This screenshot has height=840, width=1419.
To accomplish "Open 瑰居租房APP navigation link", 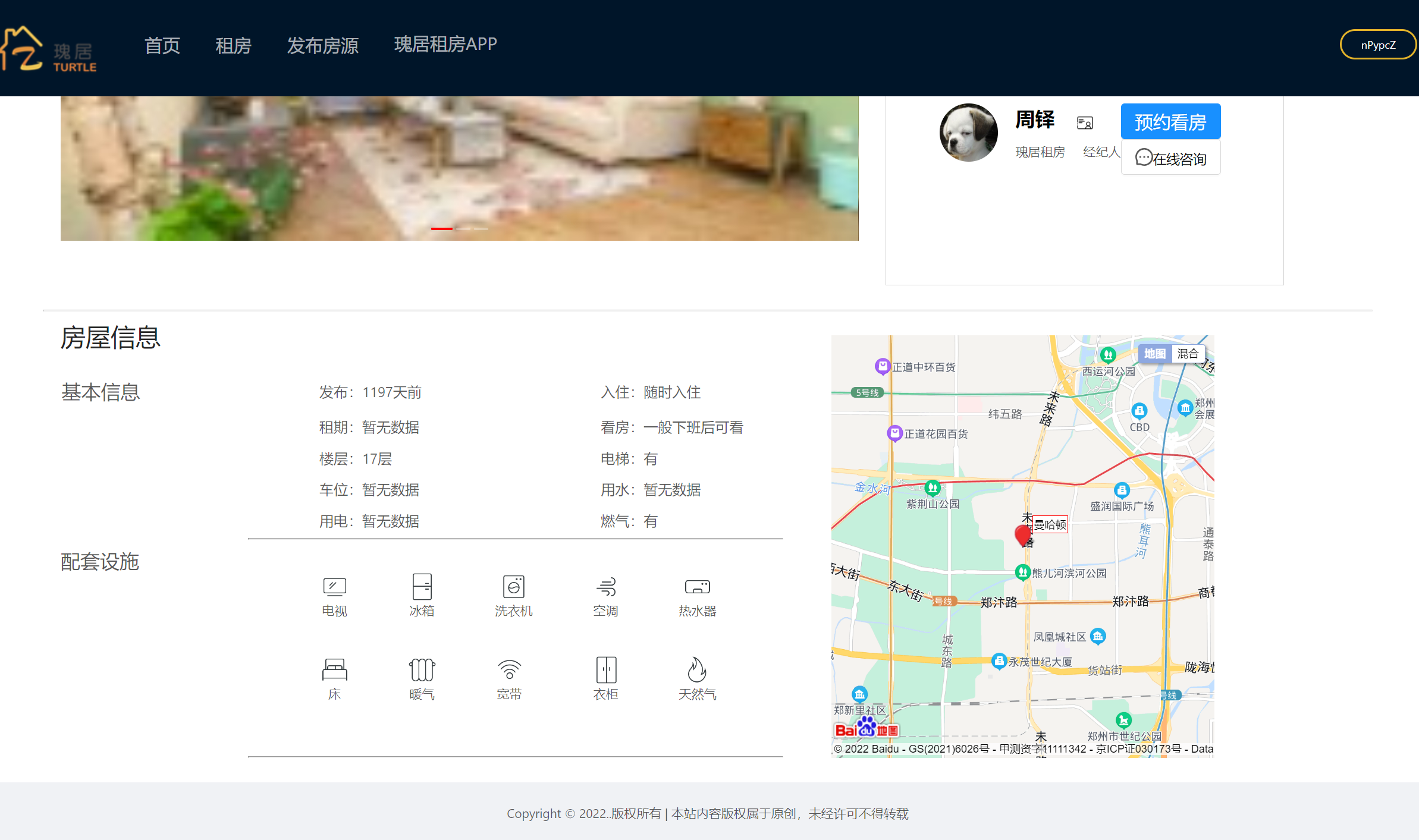I will (x=445, y=44).
